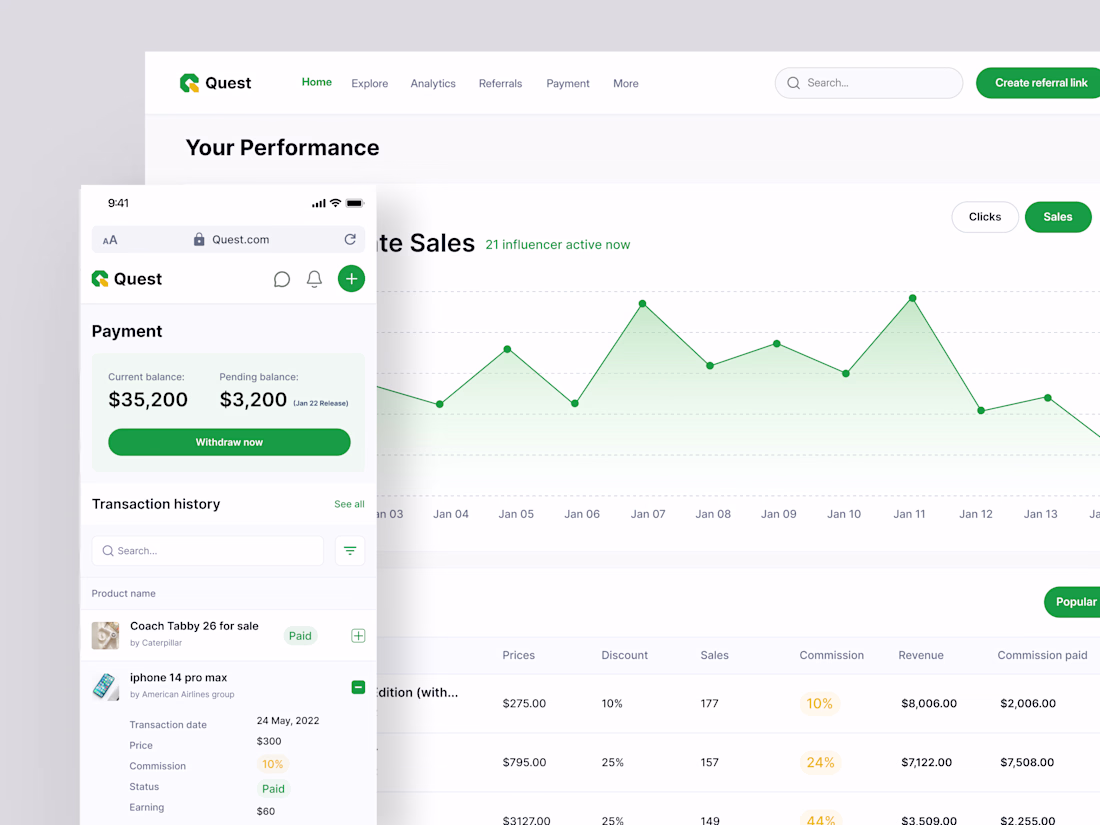Go to the Home tab
This screenshot has height=825, width=1100.
click(x=316, y=82)
